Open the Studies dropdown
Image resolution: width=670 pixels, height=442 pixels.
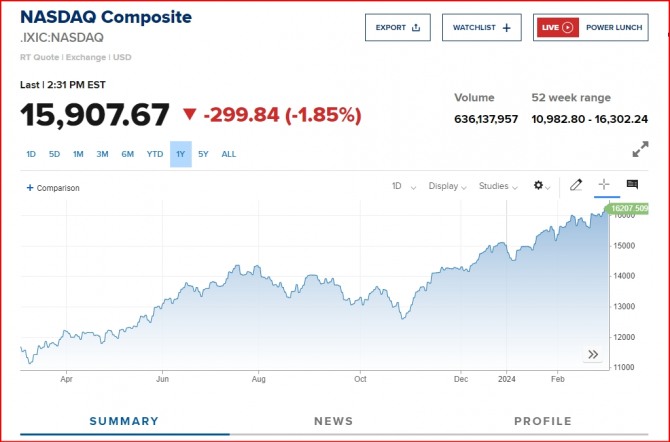(x=498, y=186)
